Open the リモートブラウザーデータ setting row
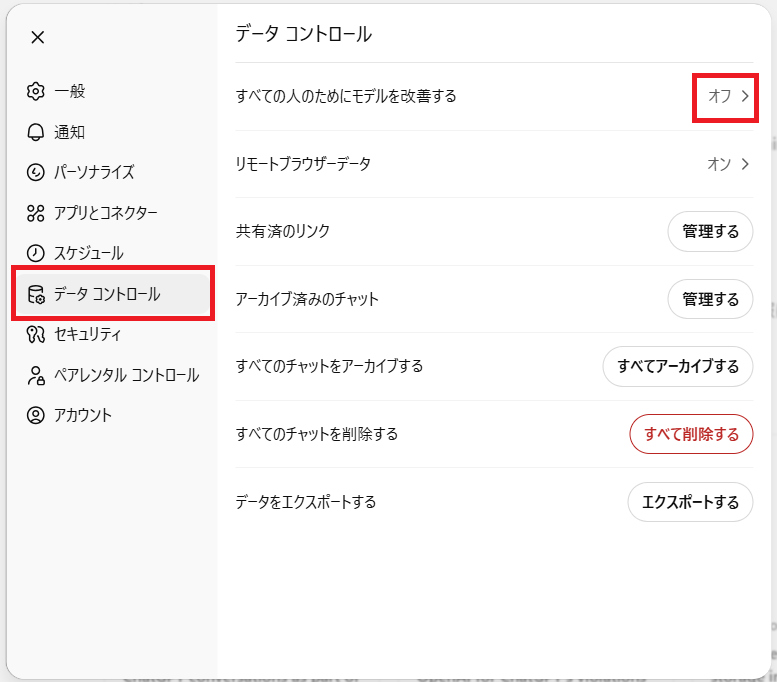This screenshot has width=777, height=682. (303, 164)
